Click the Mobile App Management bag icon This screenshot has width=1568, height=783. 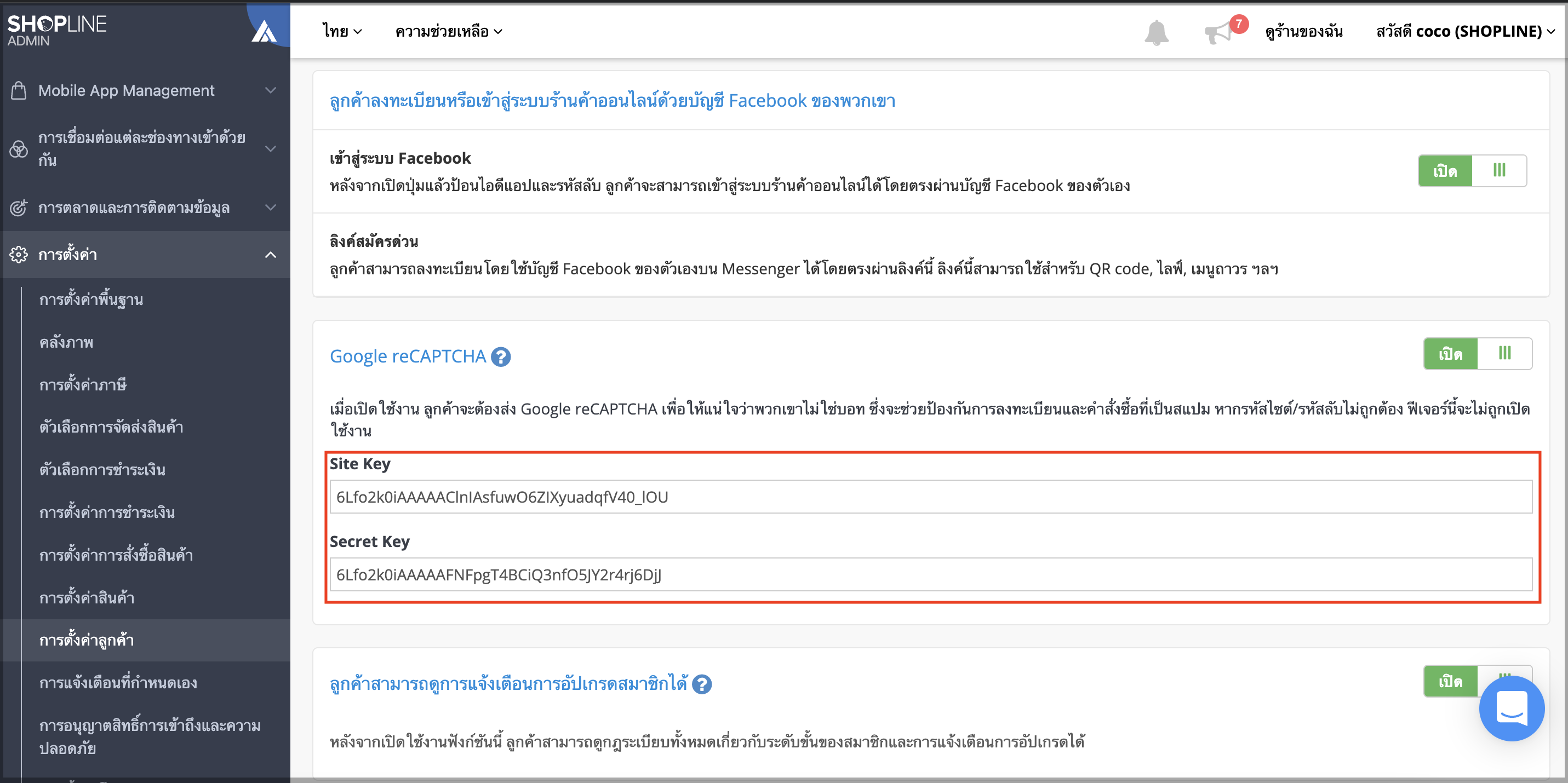click(x=19, y=90)
